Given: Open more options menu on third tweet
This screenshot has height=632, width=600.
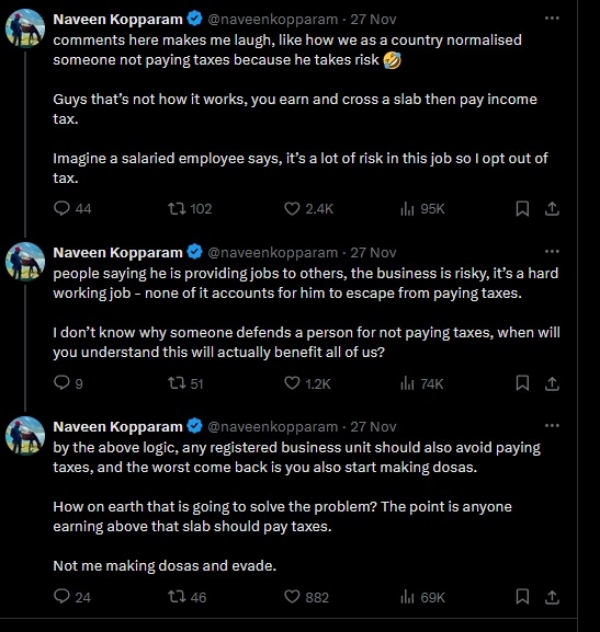Looking at the screenshot, I should click(551, 426).
